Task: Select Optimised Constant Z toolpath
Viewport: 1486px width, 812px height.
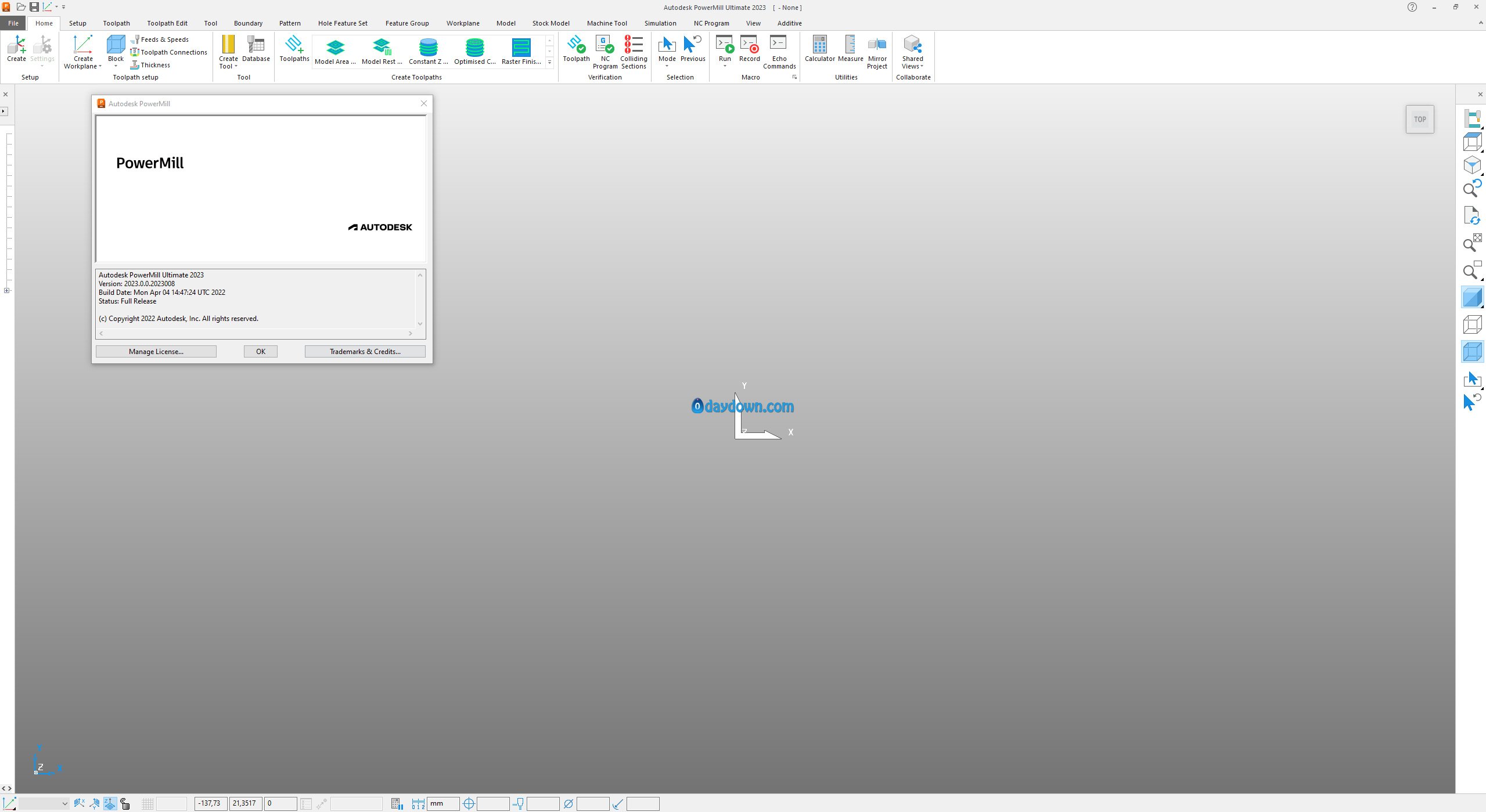Action: (x=474, y=52)
